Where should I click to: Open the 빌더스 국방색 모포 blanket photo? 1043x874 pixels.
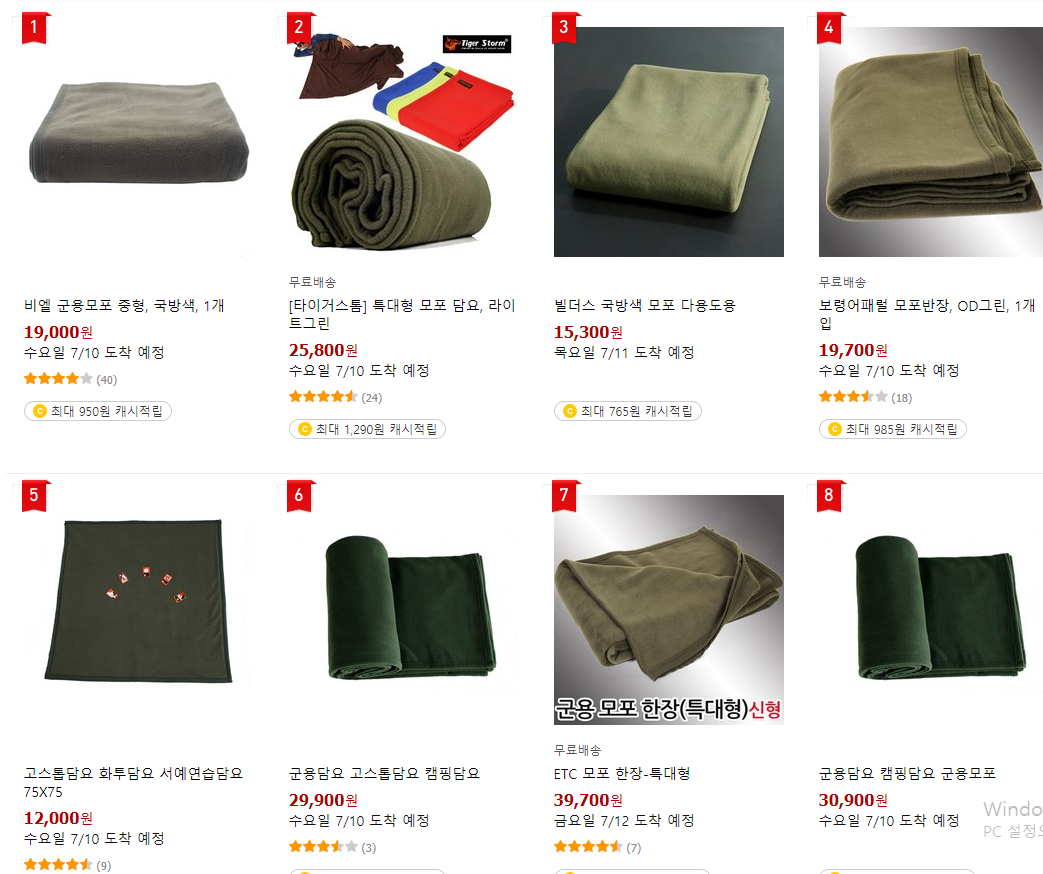click(669, 142)
